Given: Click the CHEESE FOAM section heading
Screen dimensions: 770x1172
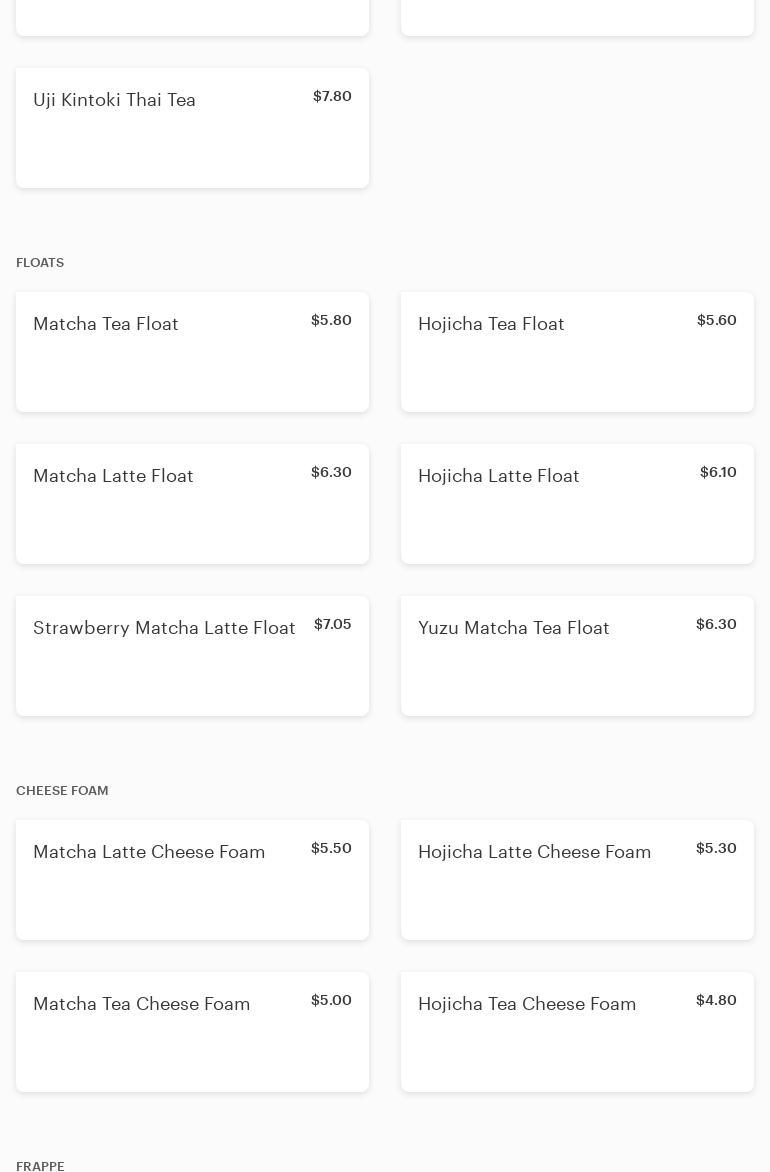Looking at the screenshot, I should pyautogui.click(x=62, y=791).
